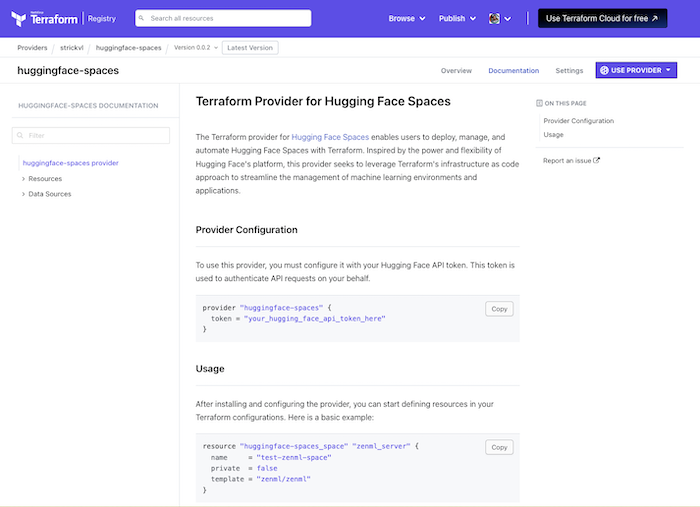Switch to the Overview tab

(456, 70)
